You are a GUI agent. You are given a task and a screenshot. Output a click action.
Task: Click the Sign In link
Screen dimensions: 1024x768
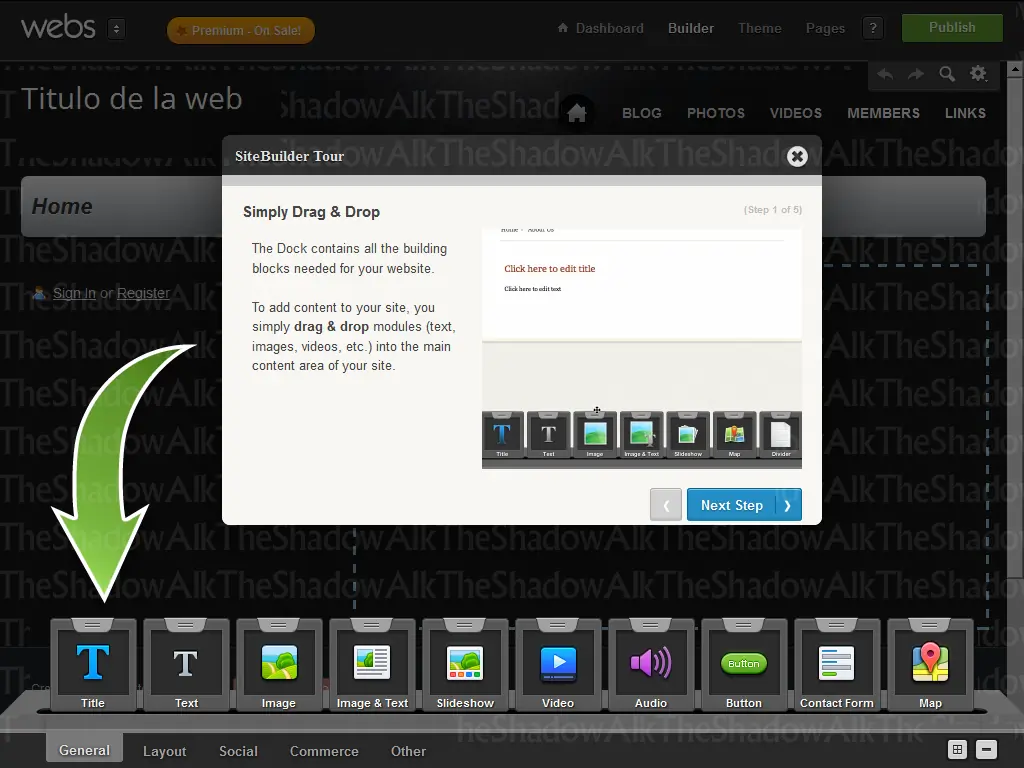[74, 293]
